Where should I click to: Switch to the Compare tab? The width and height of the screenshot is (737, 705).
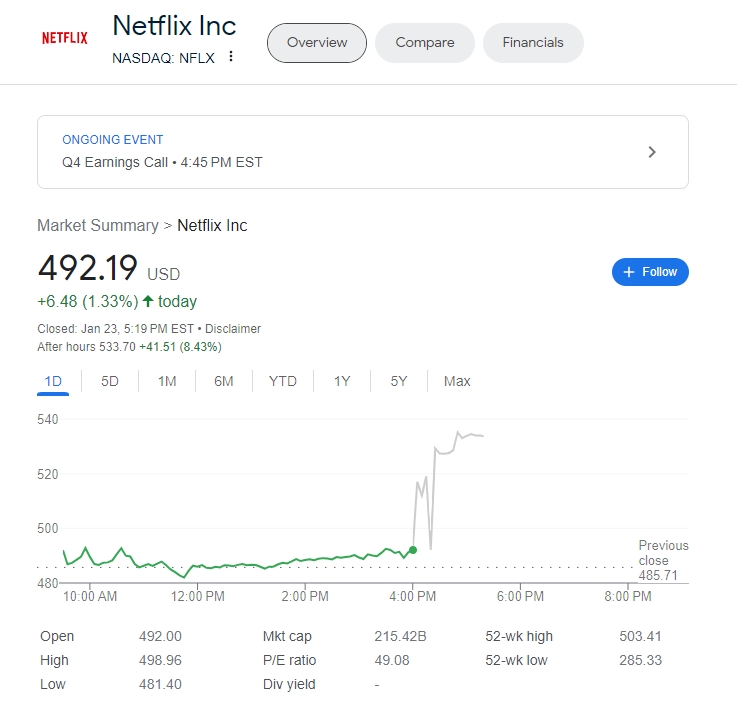coord(425,43)
